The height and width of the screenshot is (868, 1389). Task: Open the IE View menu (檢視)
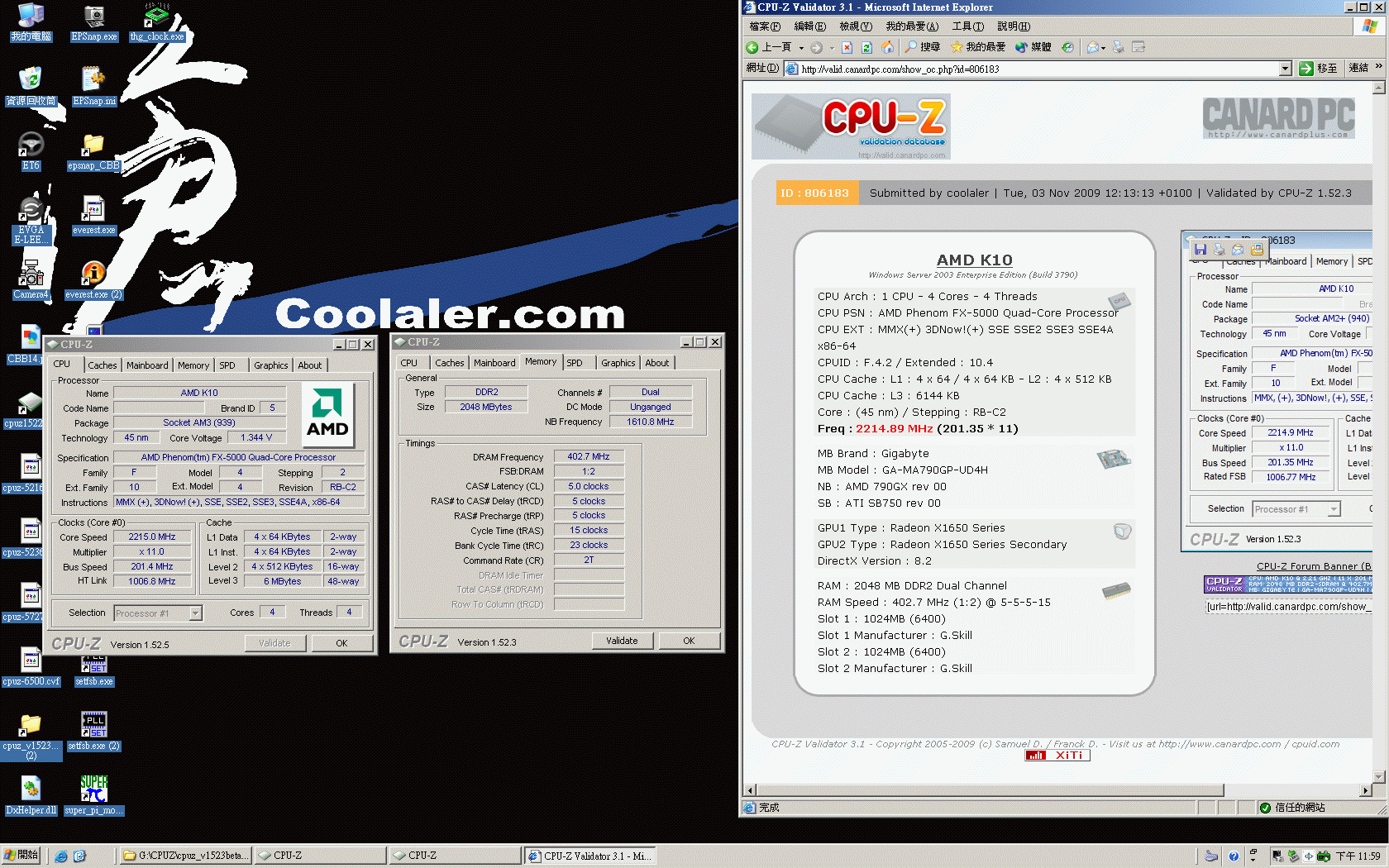[x=856, y=26]
